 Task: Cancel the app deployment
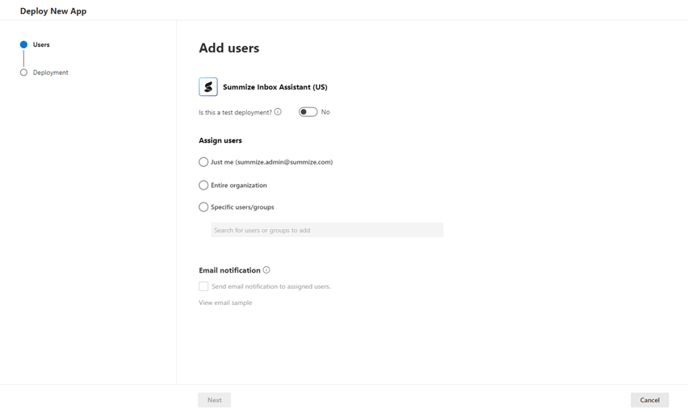pos(649,400)
